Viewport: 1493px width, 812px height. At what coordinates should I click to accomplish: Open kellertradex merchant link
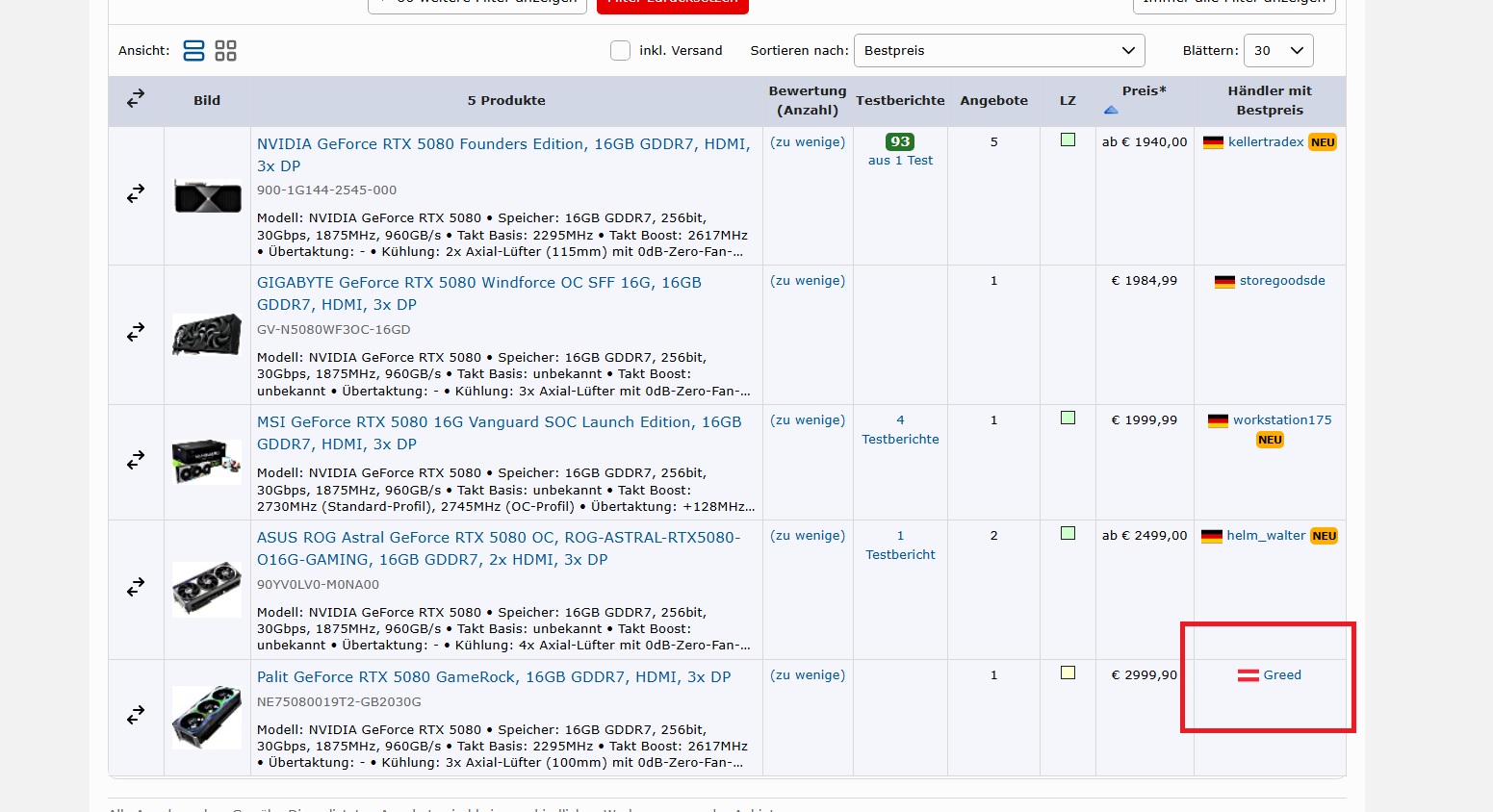tap(1266, 142)
